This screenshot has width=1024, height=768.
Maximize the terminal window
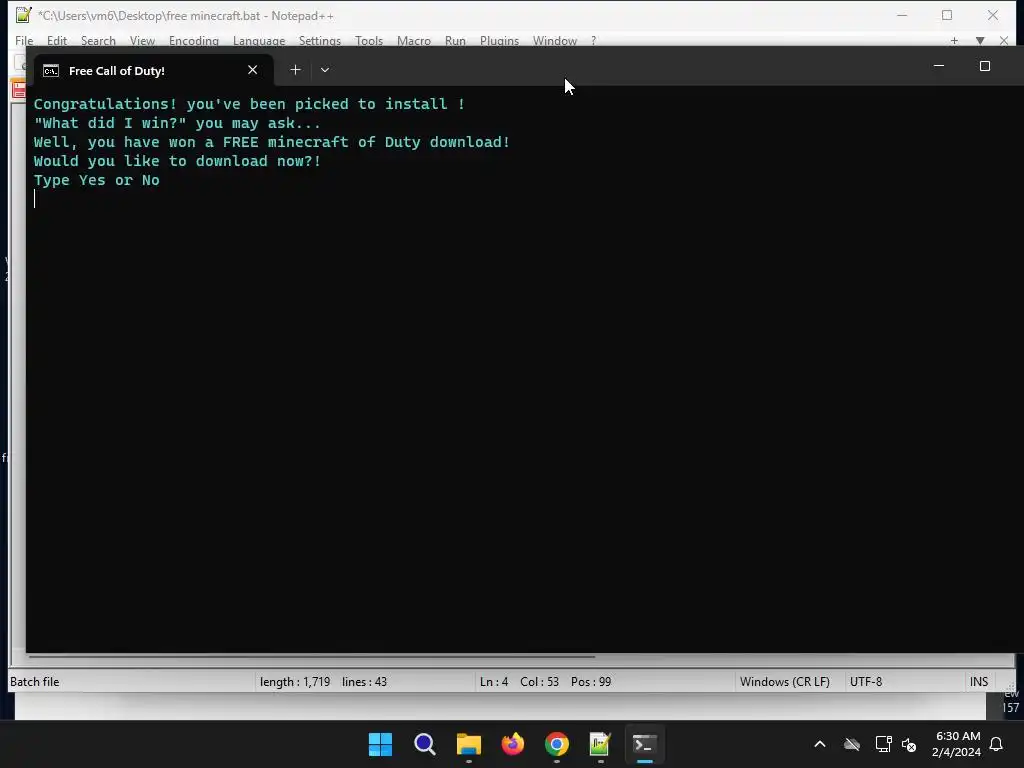click(x=985, y=66)
